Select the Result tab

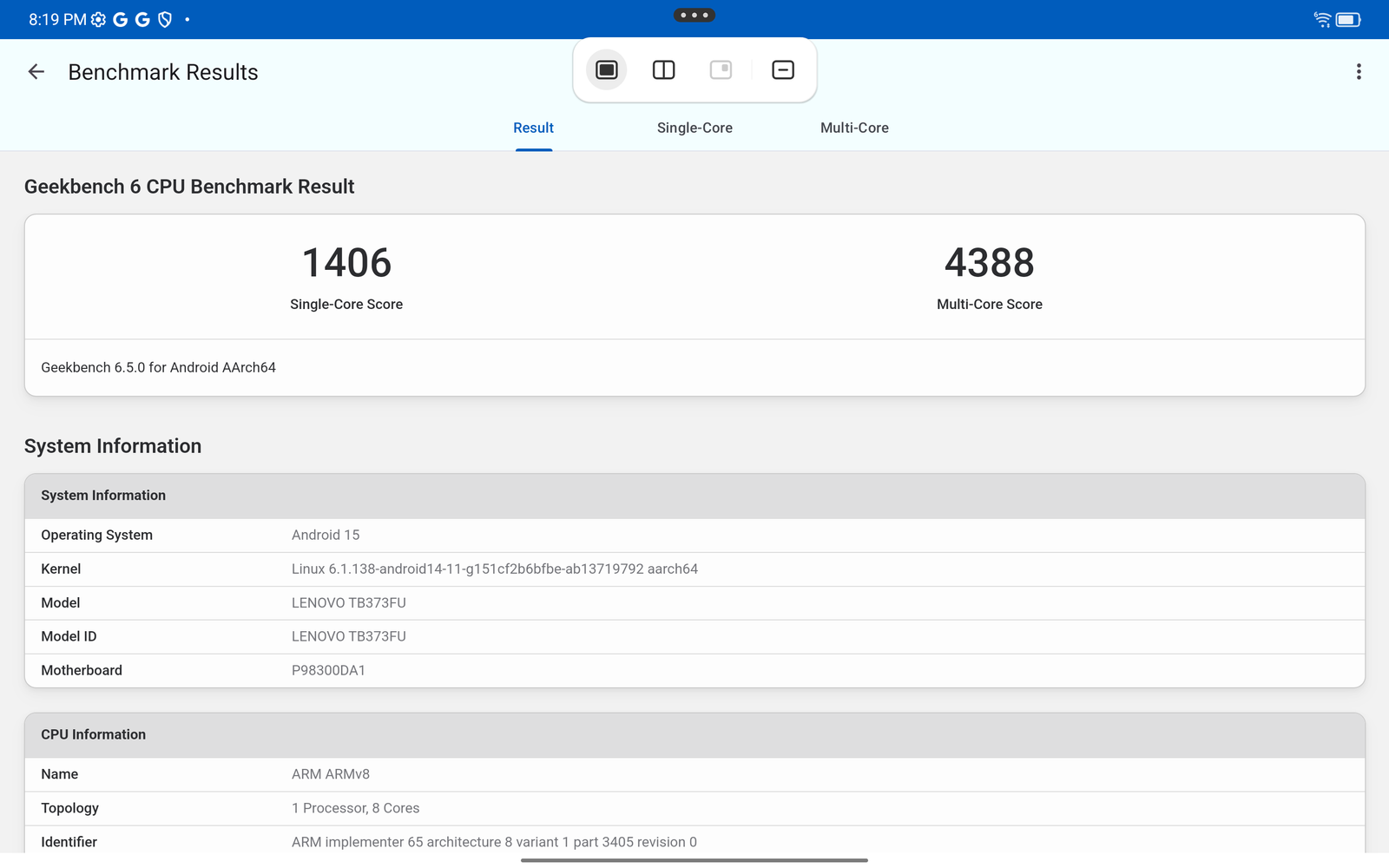533,128
